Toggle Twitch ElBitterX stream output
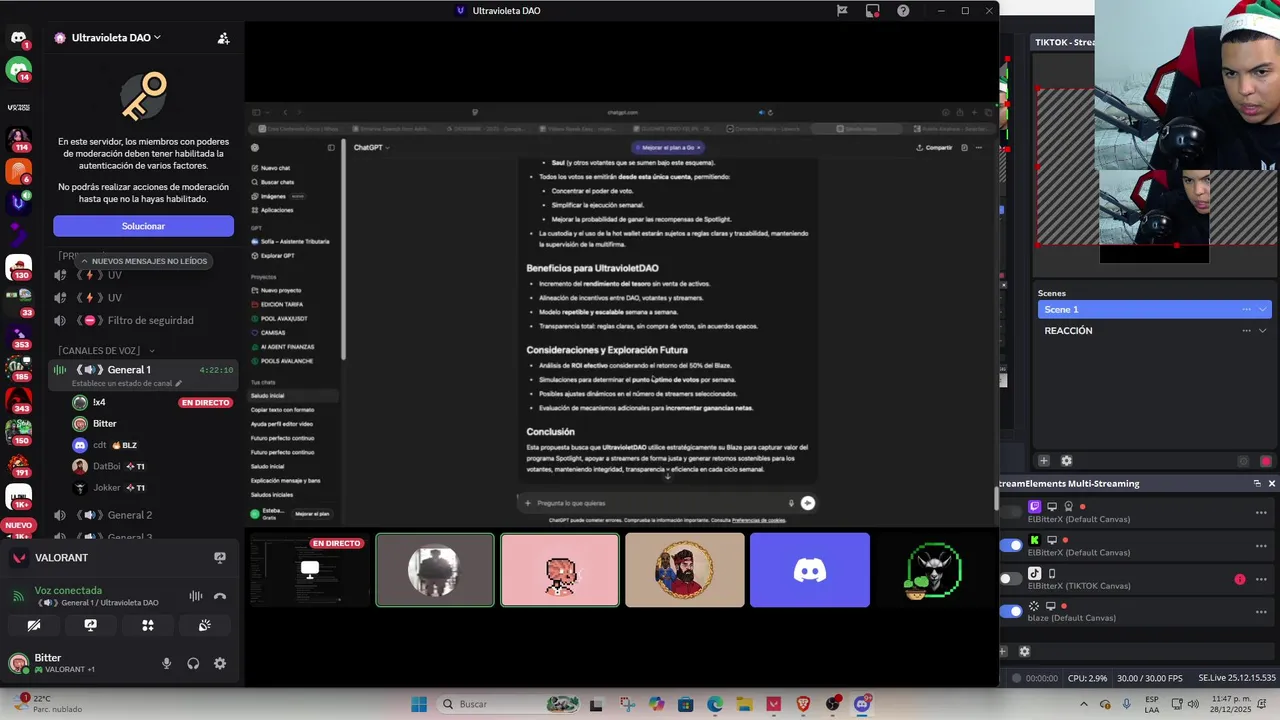This screenshot has width=1280, height=720. coord(1012,513)
